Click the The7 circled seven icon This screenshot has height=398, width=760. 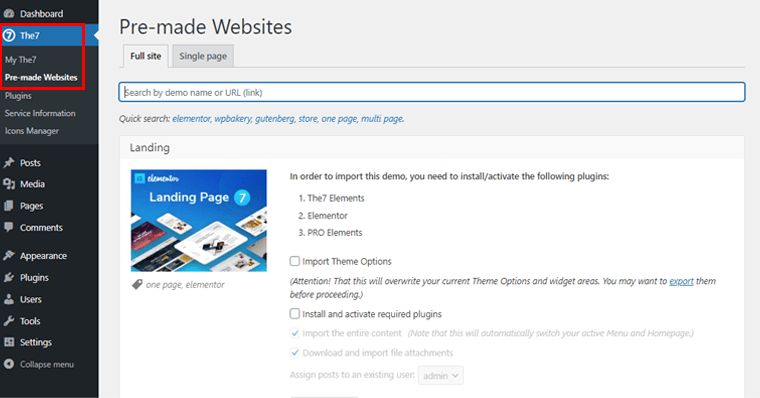[9, 35]
